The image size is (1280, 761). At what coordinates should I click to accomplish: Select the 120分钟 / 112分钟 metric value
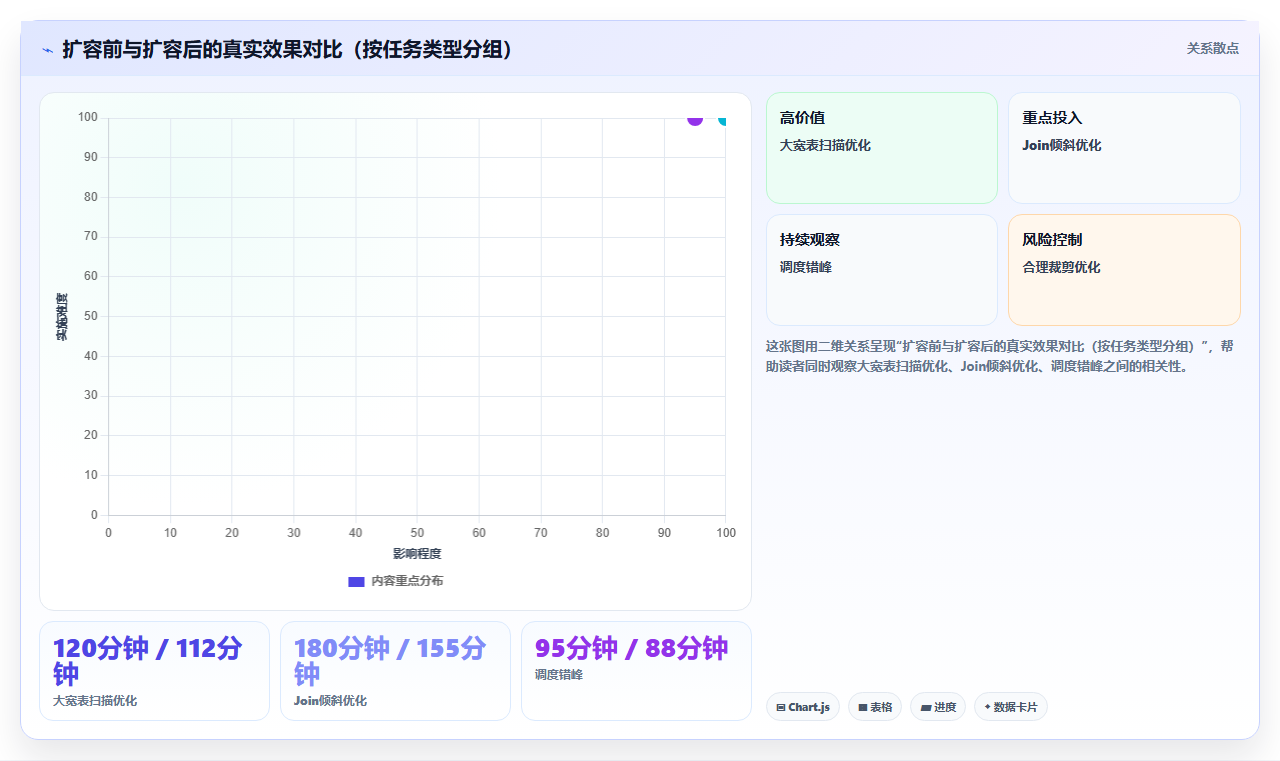[x=148, y=661]
